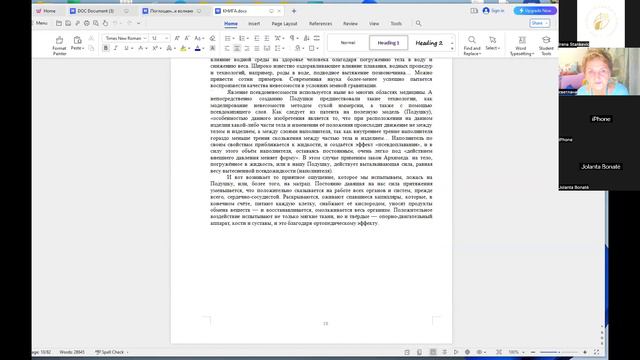640x360 pixels.
Task: Select the Normal style
Action: [348, 43]
